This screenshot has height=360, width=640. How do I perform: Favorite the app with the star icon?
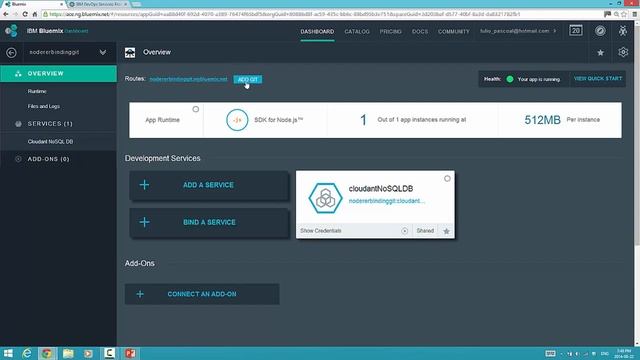[600, 53]
